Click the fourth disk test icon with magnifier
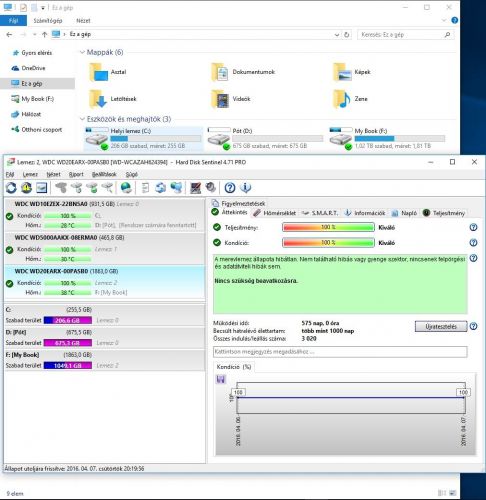The height and width of the screenshot is (500, 486). [107, 188]
